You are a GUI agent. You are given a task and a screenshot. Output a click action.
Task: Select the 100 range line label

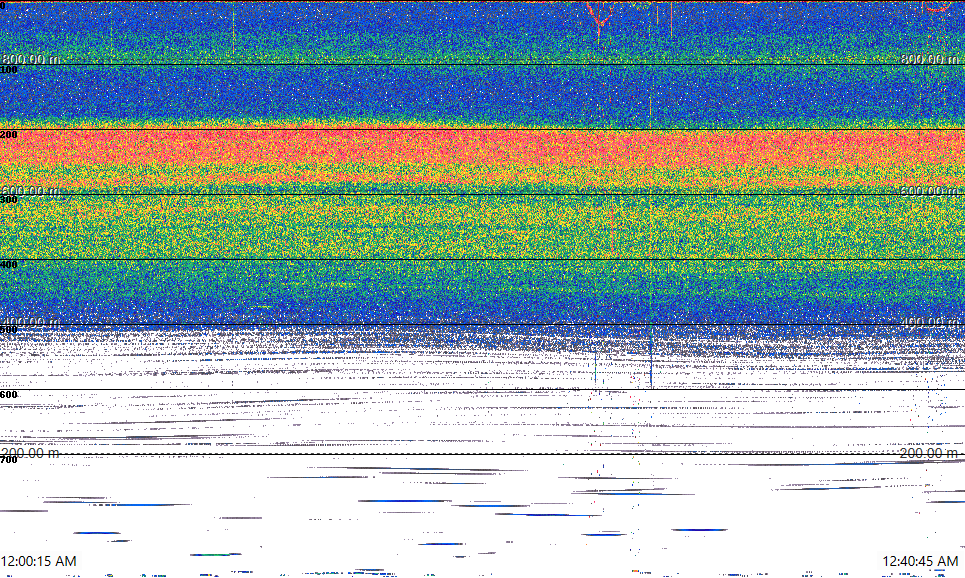click(9, 70)
